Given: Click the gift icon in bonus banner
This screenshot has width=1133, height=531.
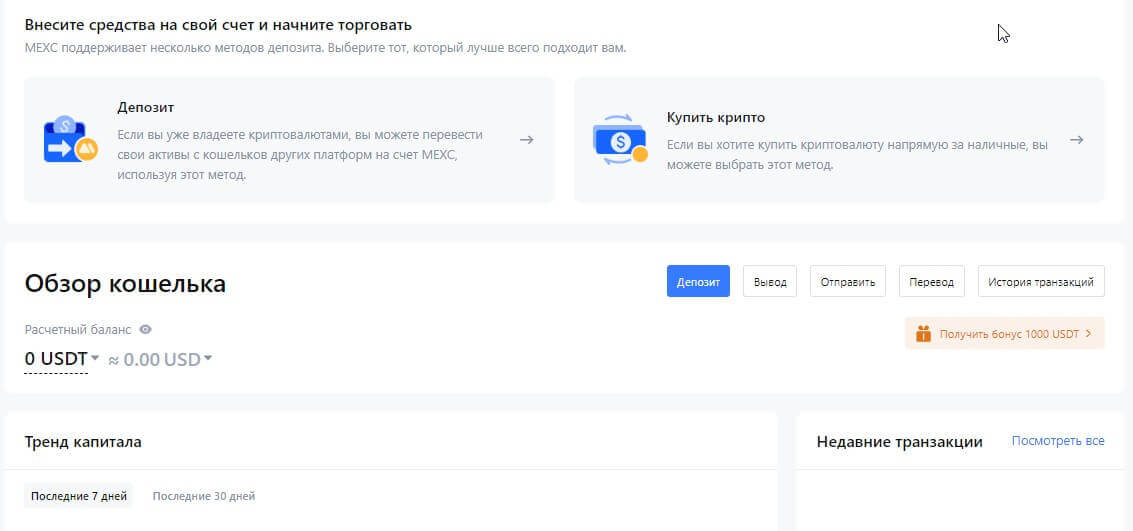Looking at the screenshot, I should click(923, 334).
